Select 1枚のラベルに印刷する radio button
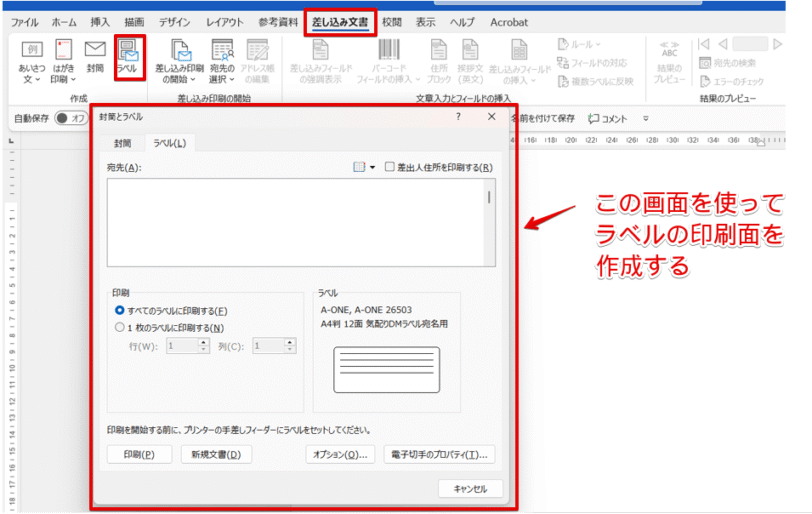 coord(120,328)
